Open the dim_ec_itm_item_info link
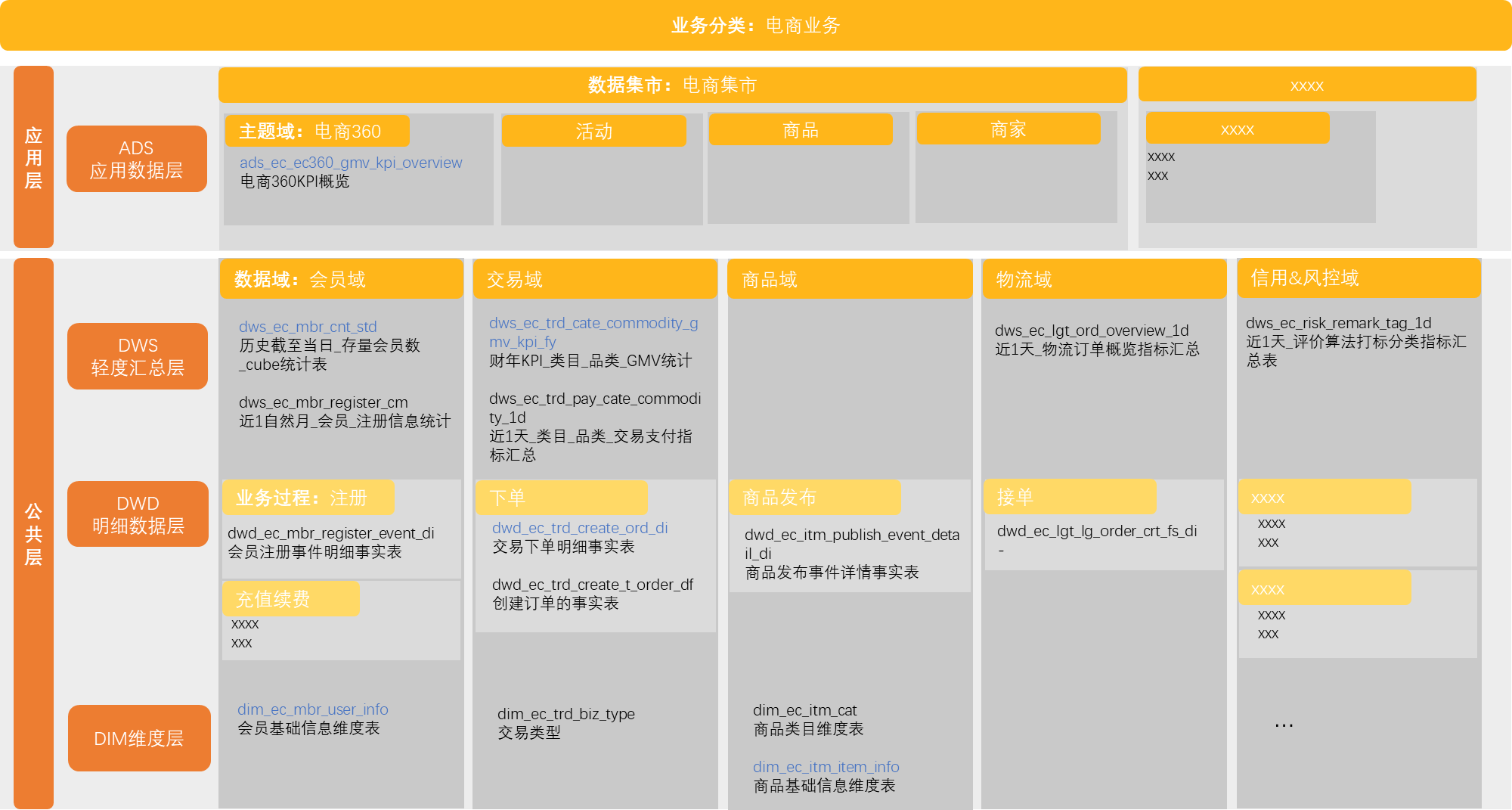Image resolution: width=1512 pixels, height=810 pixels. point(826,767)
